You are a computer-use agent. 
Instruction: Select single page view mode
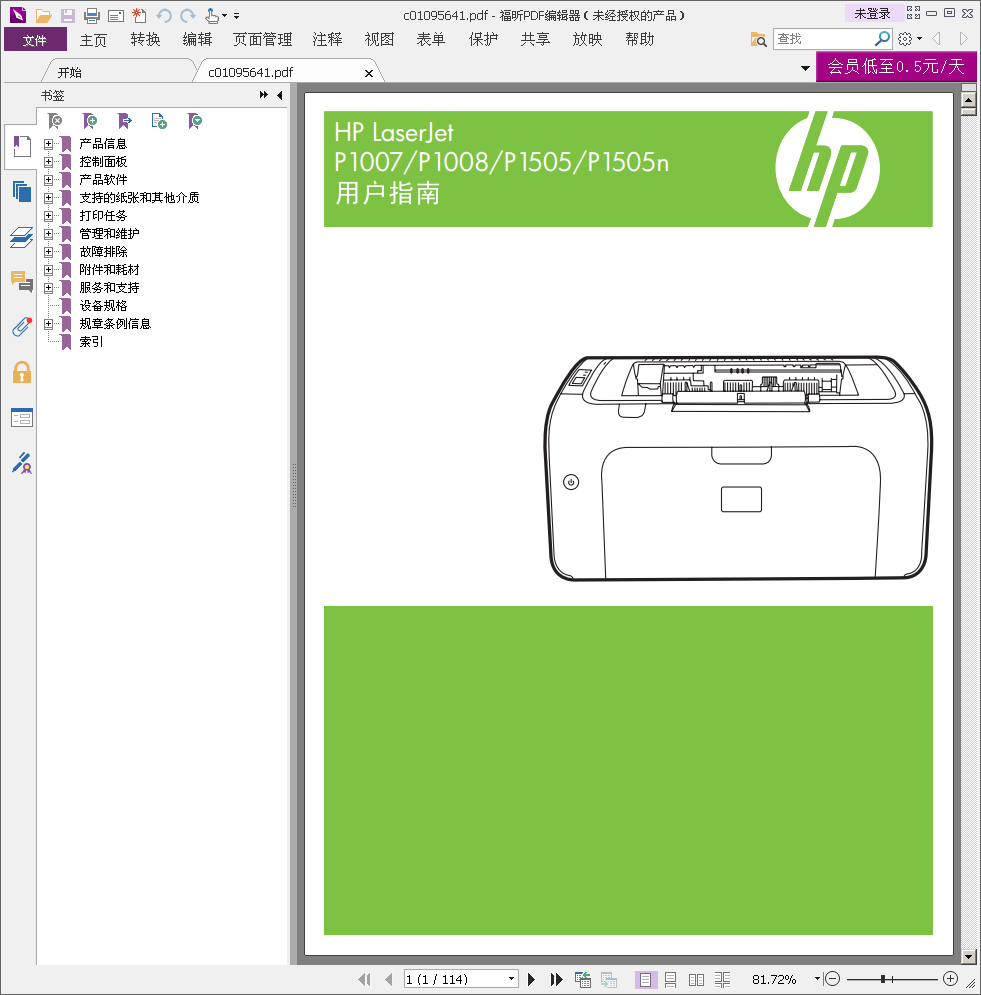645,980
